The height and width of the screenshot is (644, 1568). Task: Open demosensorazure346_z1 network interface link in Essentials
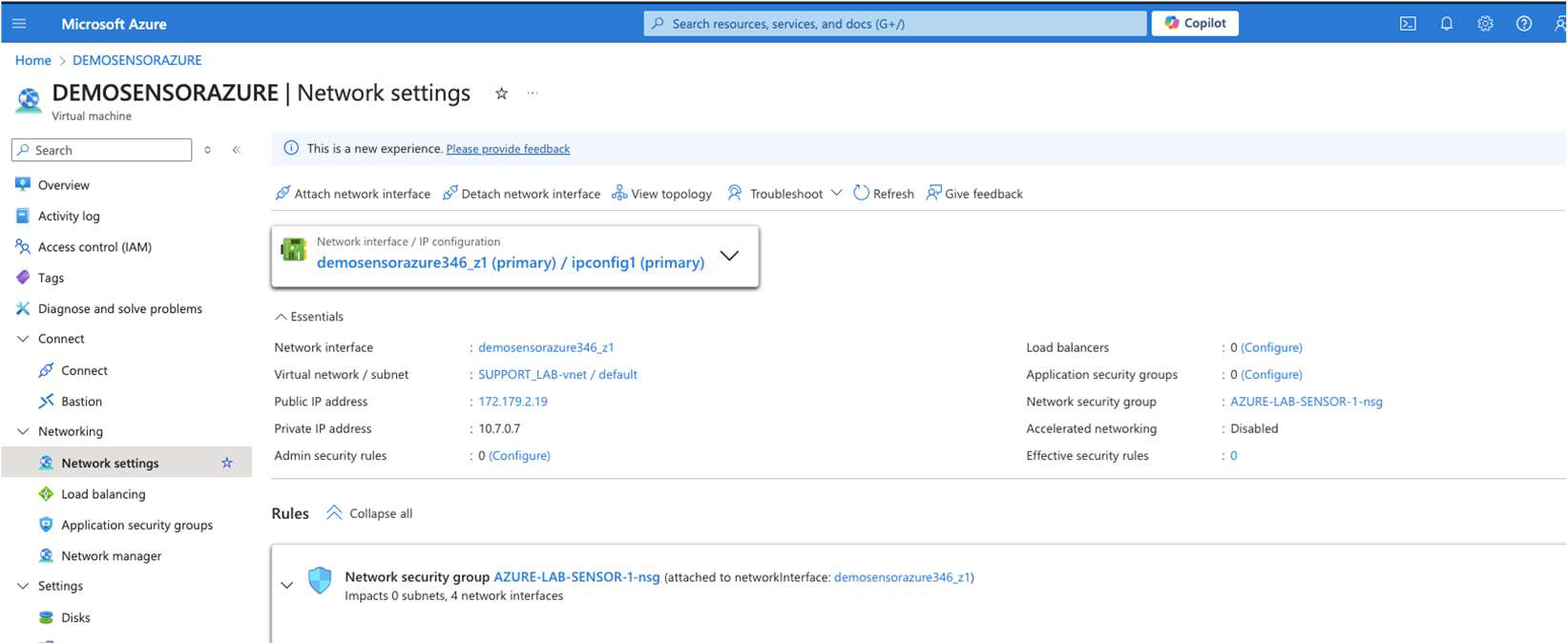(x=546, y=348)
